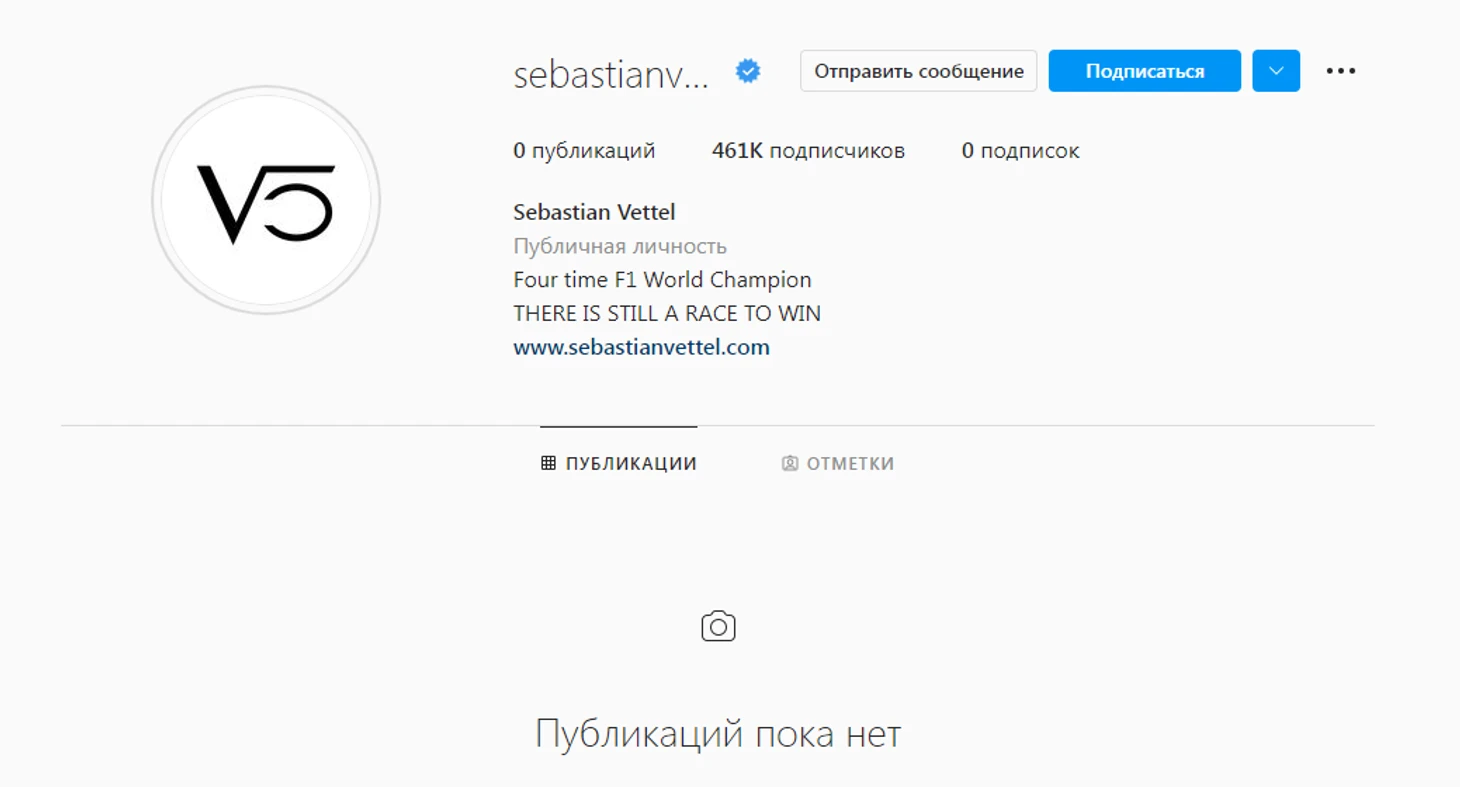Click the tagged-person icon beside ОТМЕТКИ
The image size is (1460, 787).
click(x=790, y=463)
